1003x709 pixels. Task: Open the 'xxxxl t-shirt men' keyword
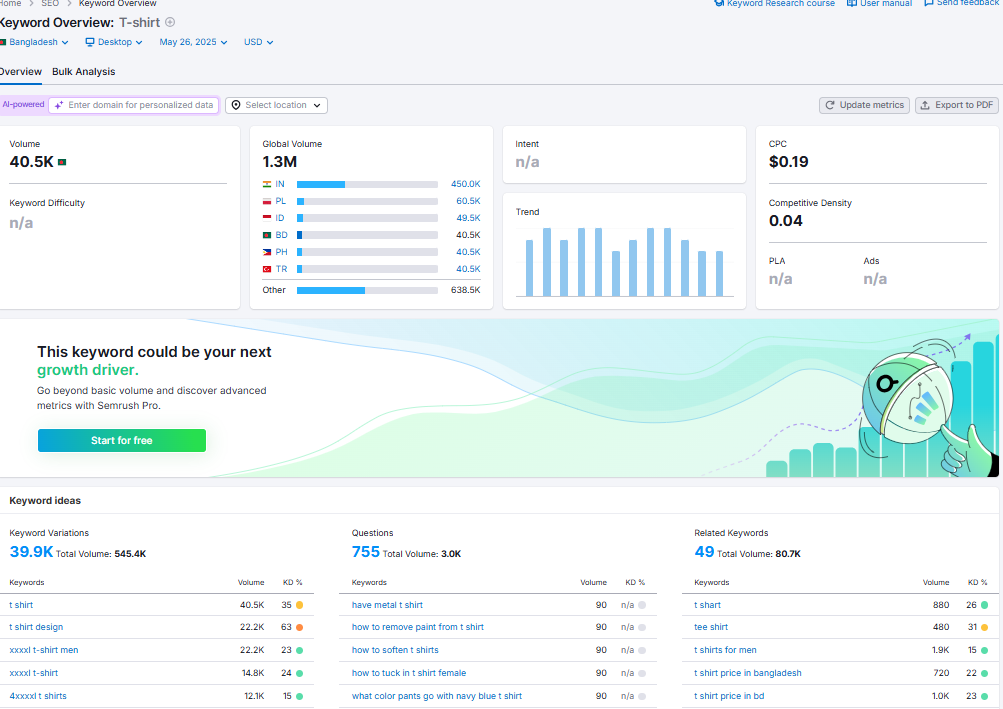point(43,650)
